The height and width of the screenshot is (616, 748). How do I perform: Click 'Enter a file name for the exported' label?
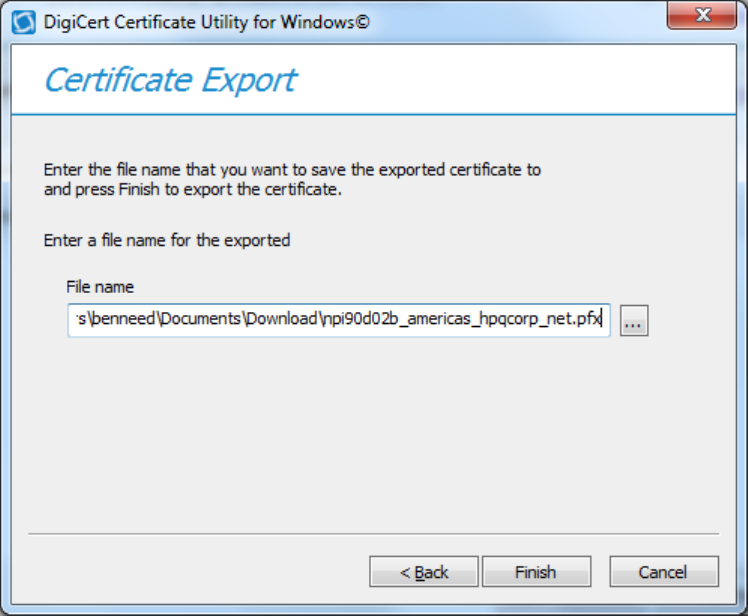pyautogui.click(x=167, y=240)
